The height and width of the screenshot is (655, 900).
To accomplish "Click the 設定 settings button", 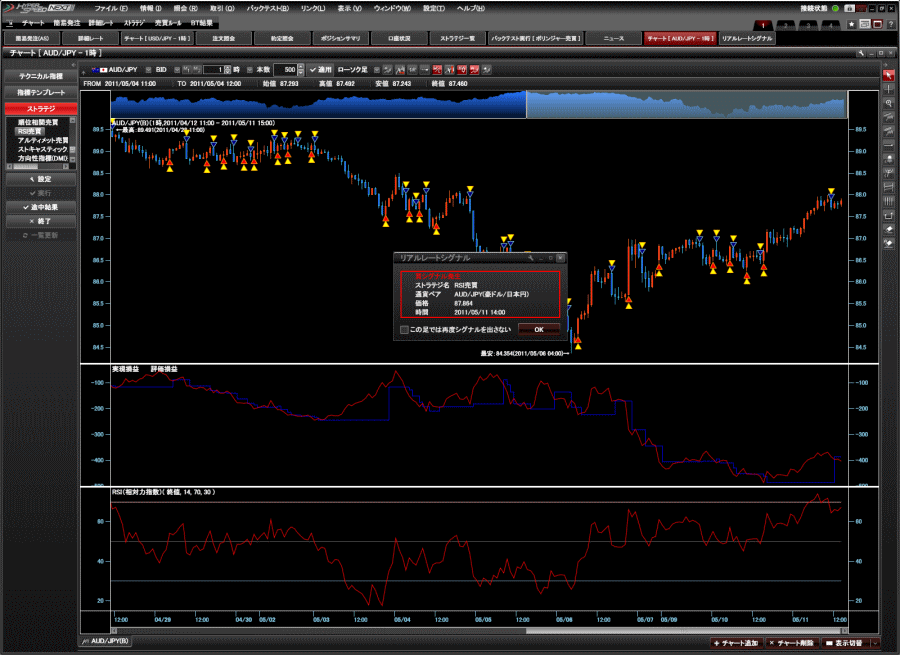I will tap(40, 179).
